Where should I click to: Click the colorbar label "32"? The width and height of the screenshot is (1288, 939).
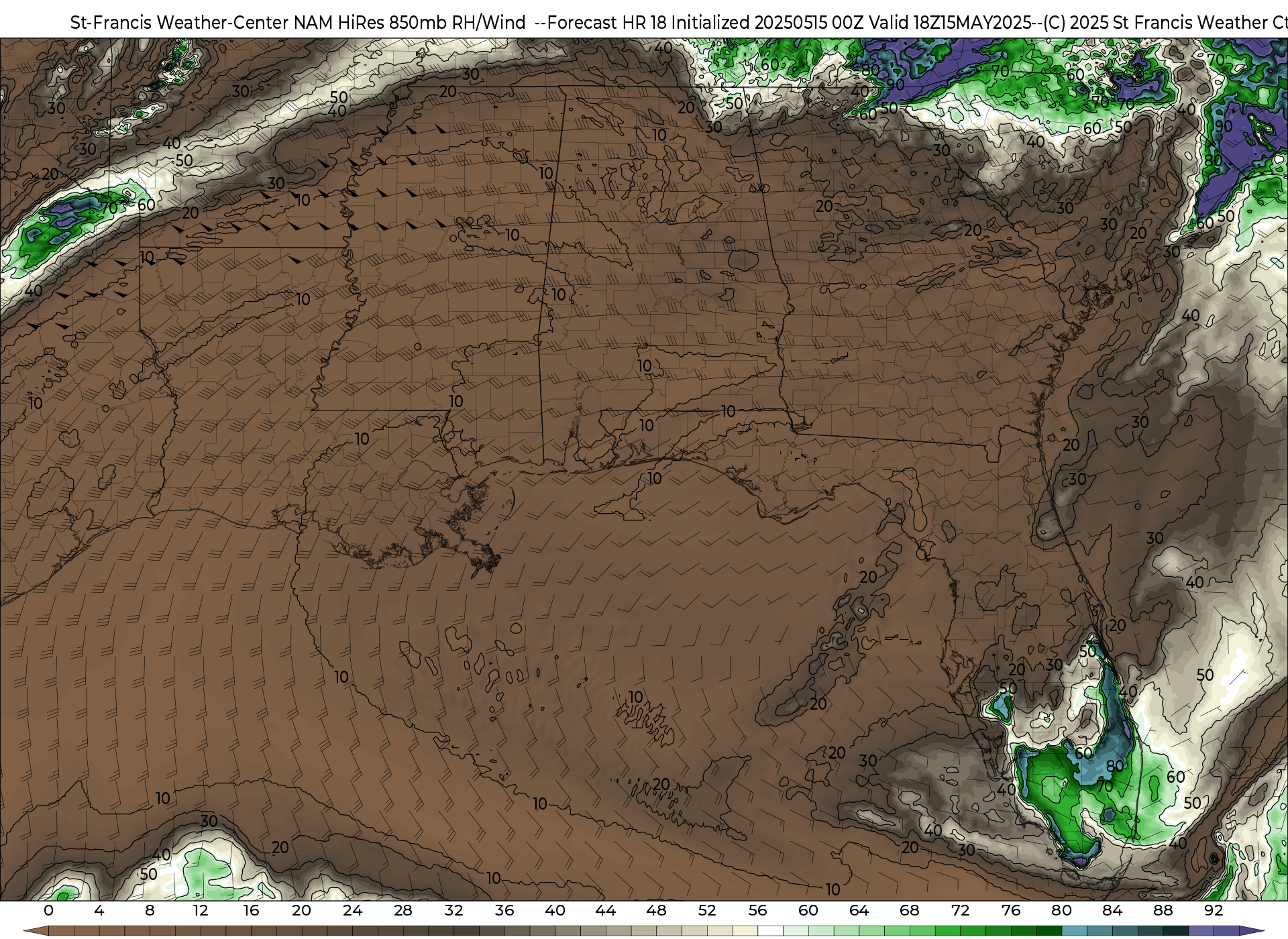(x=453, y=910)
